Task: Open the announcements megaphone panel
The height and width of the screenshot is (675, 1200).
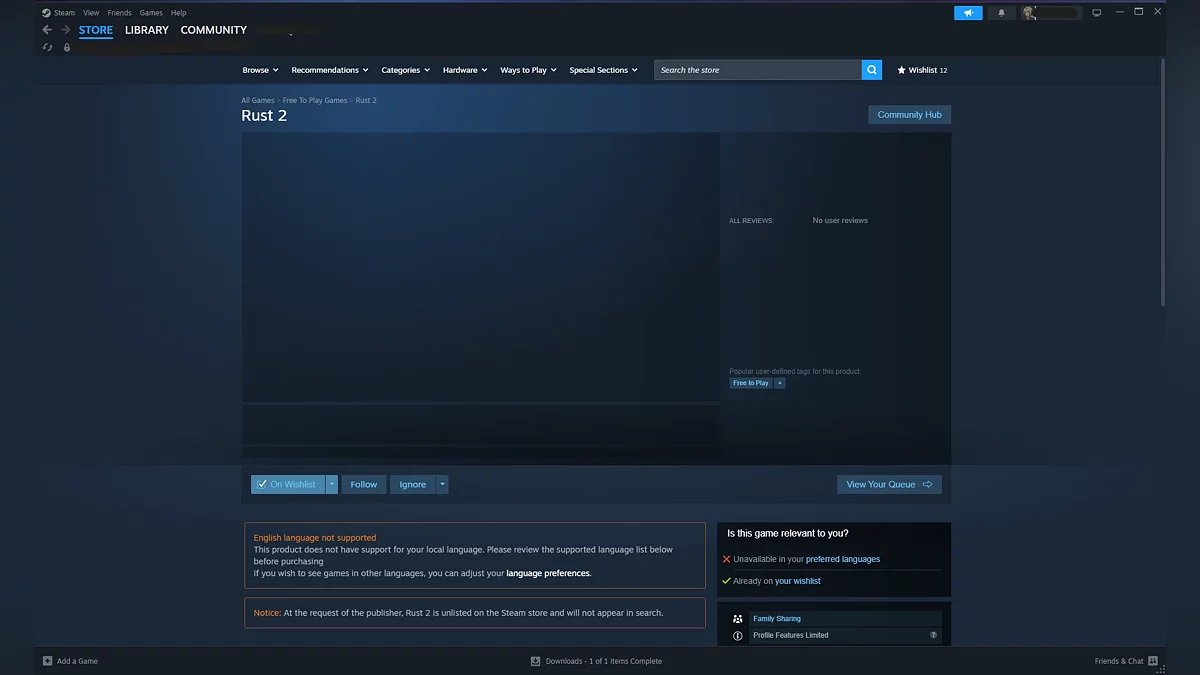Action: [967, 12]
